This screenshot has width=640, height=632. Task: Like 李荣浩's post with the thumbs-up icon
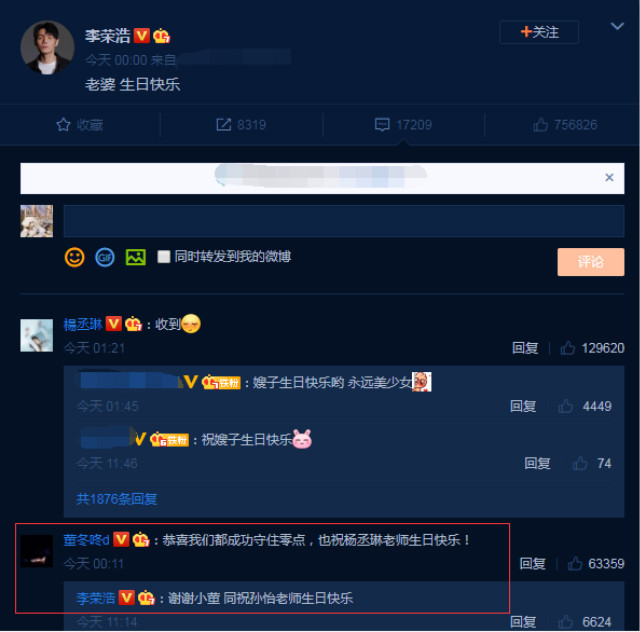click(x=540, y=125)
